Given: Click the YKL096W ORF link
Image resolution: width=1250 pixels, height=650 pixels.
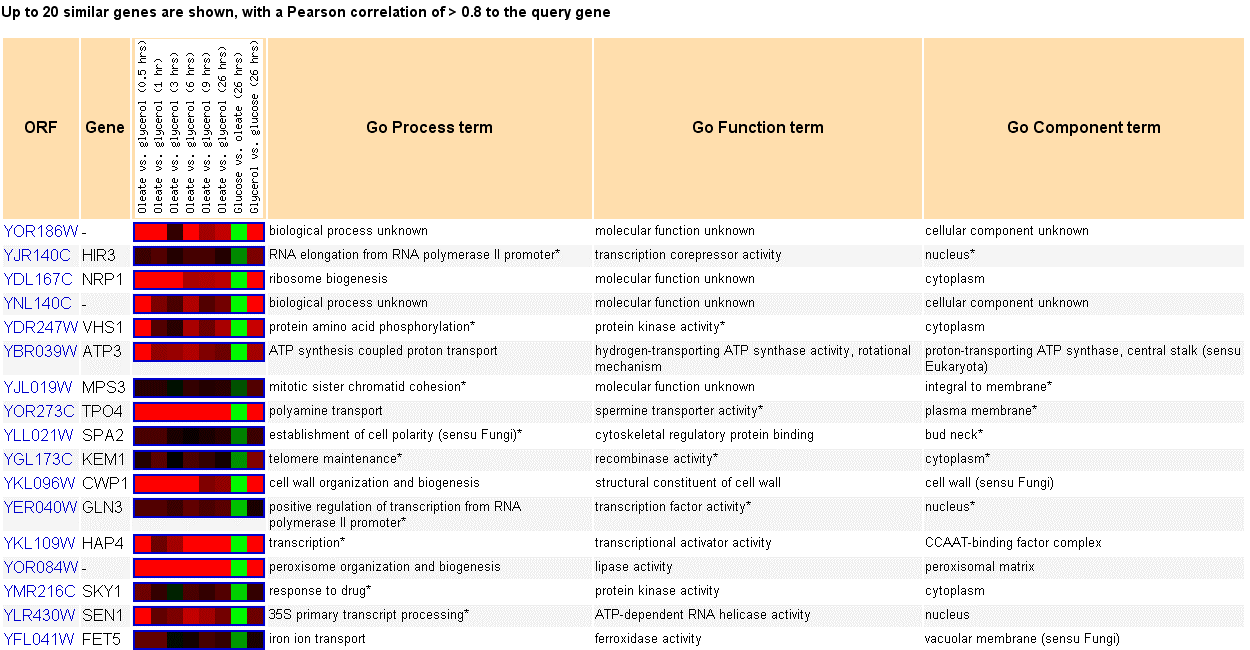Looking at the screenshot, I should click(40, 483).
